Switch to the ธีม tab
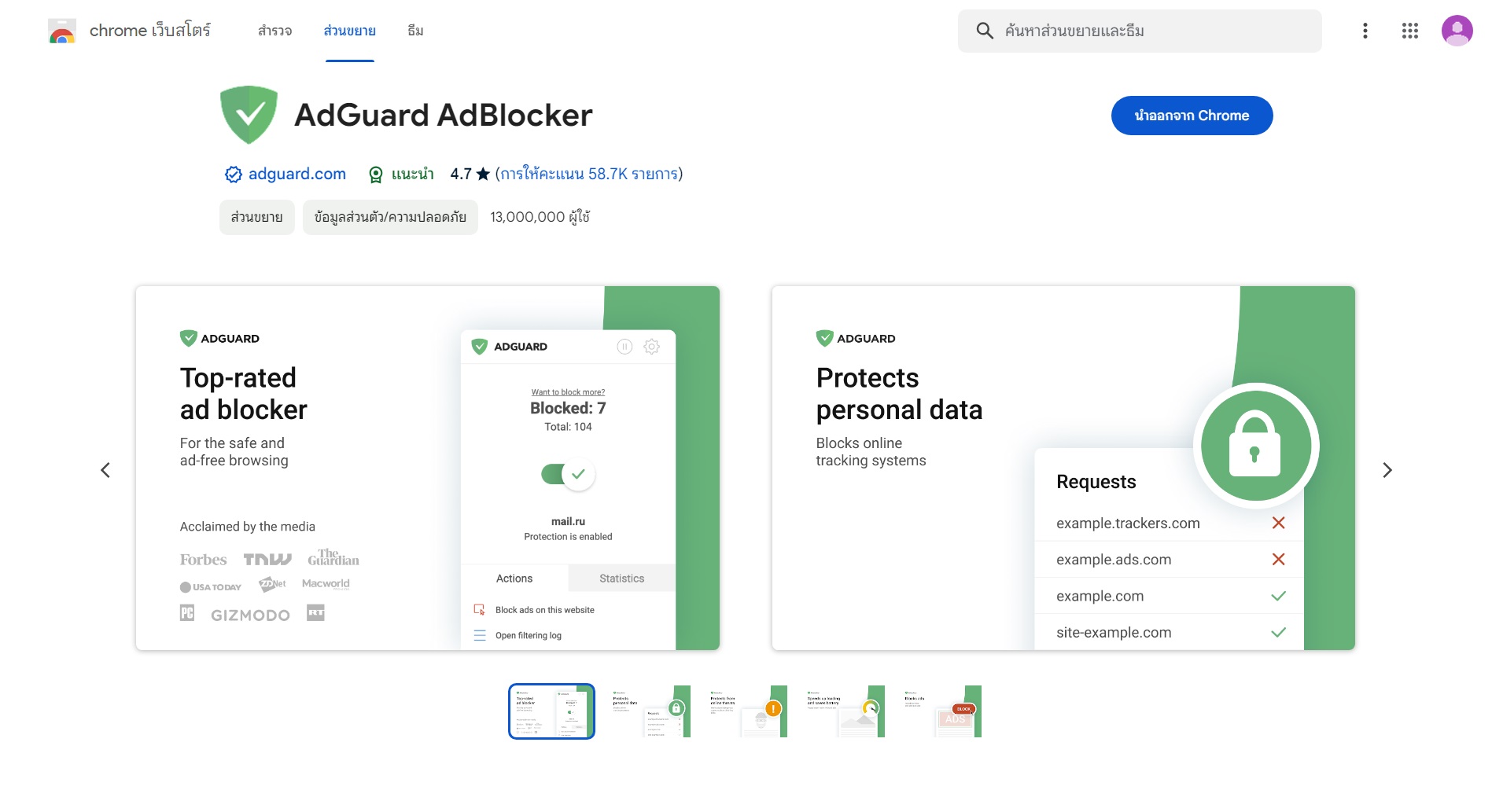The image size is (1492, 812). coord(415,31)
